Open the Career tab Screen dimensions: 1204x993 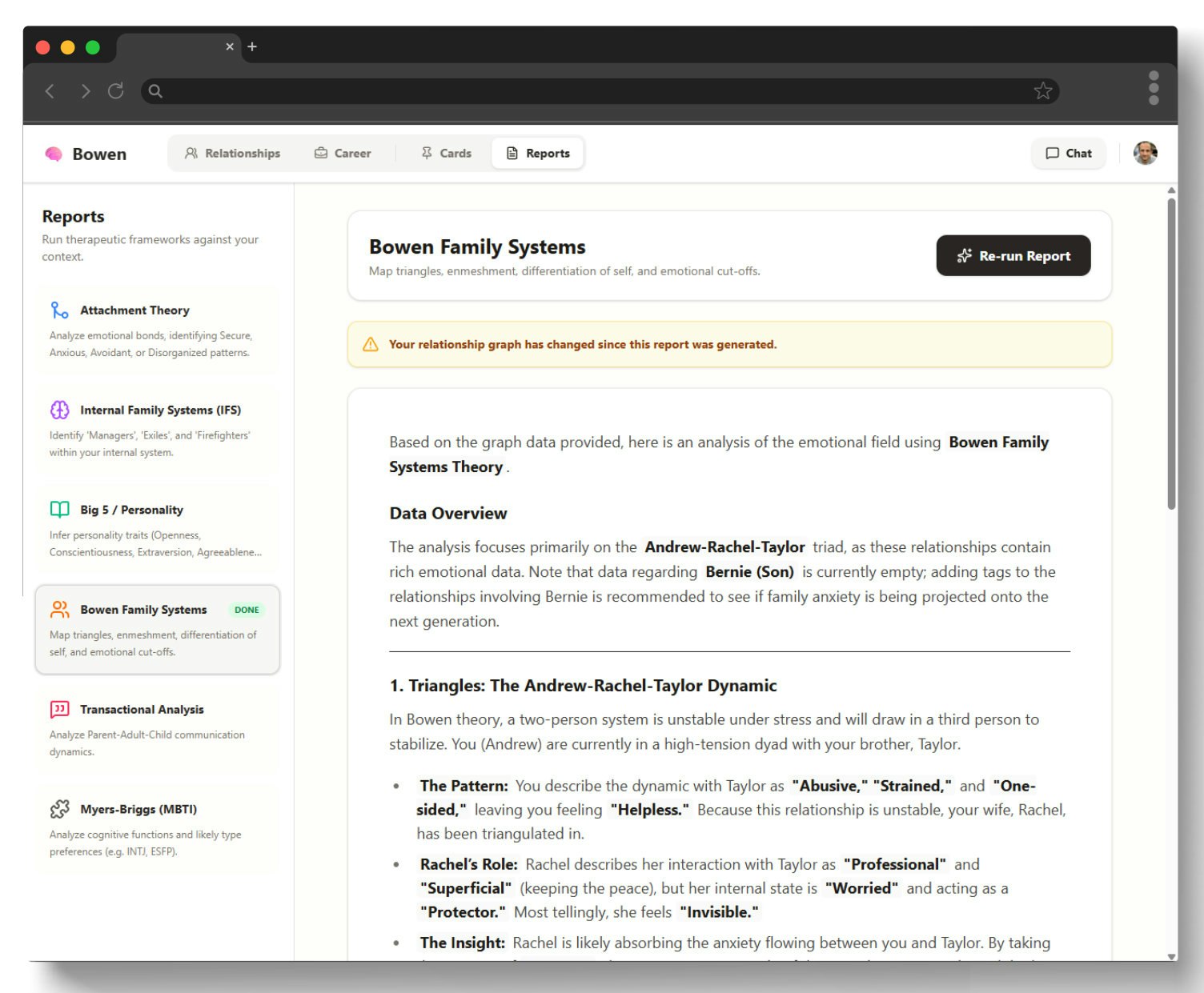tap(343, 153)
